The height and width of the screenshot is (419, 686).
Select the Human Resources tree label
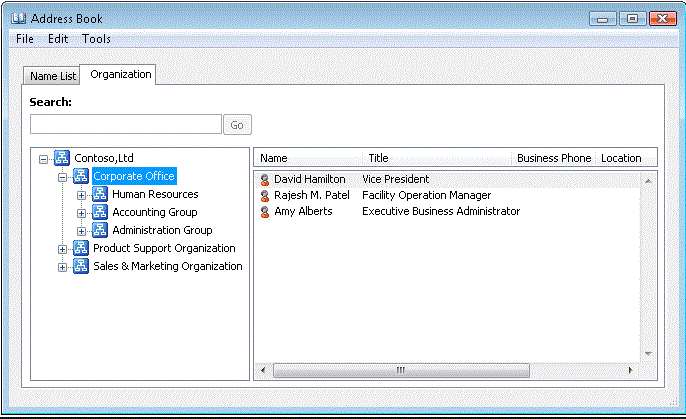(x=155, y=194)
